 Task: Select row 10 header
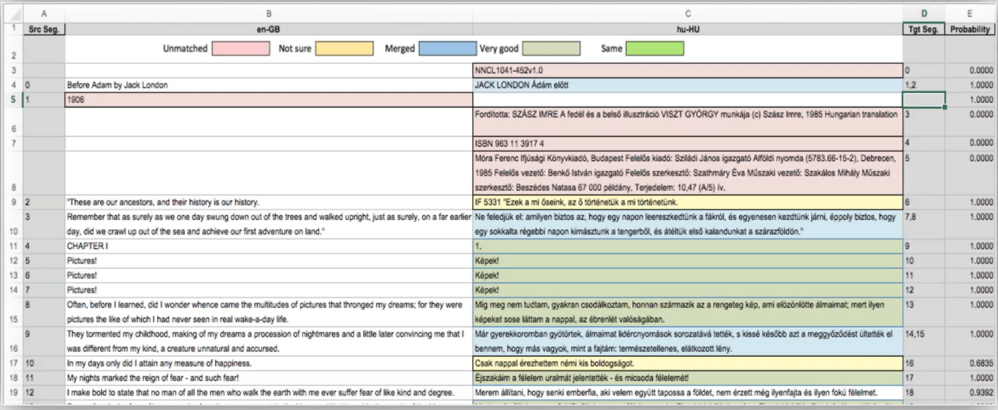13,225
